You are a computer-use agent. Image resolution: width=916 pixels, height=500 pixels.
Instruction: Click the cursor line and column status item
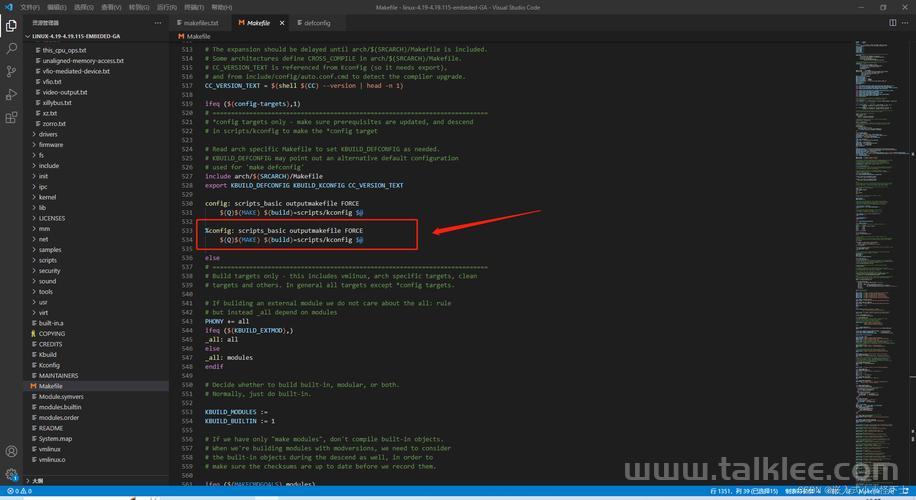[744, 491]
